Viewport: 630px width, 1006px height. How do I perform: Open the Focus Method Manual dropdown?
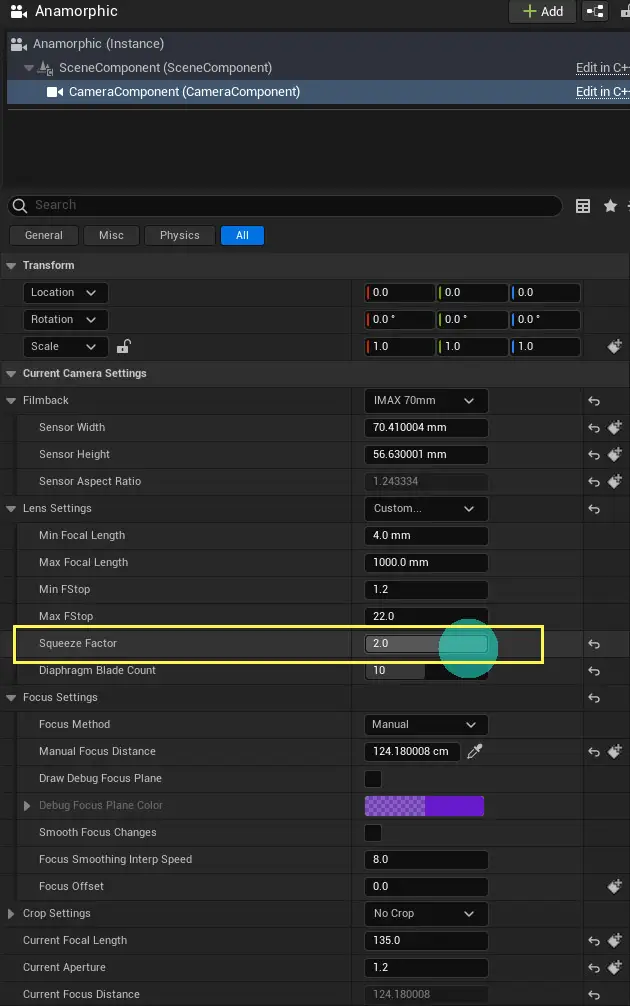[426, 724]
